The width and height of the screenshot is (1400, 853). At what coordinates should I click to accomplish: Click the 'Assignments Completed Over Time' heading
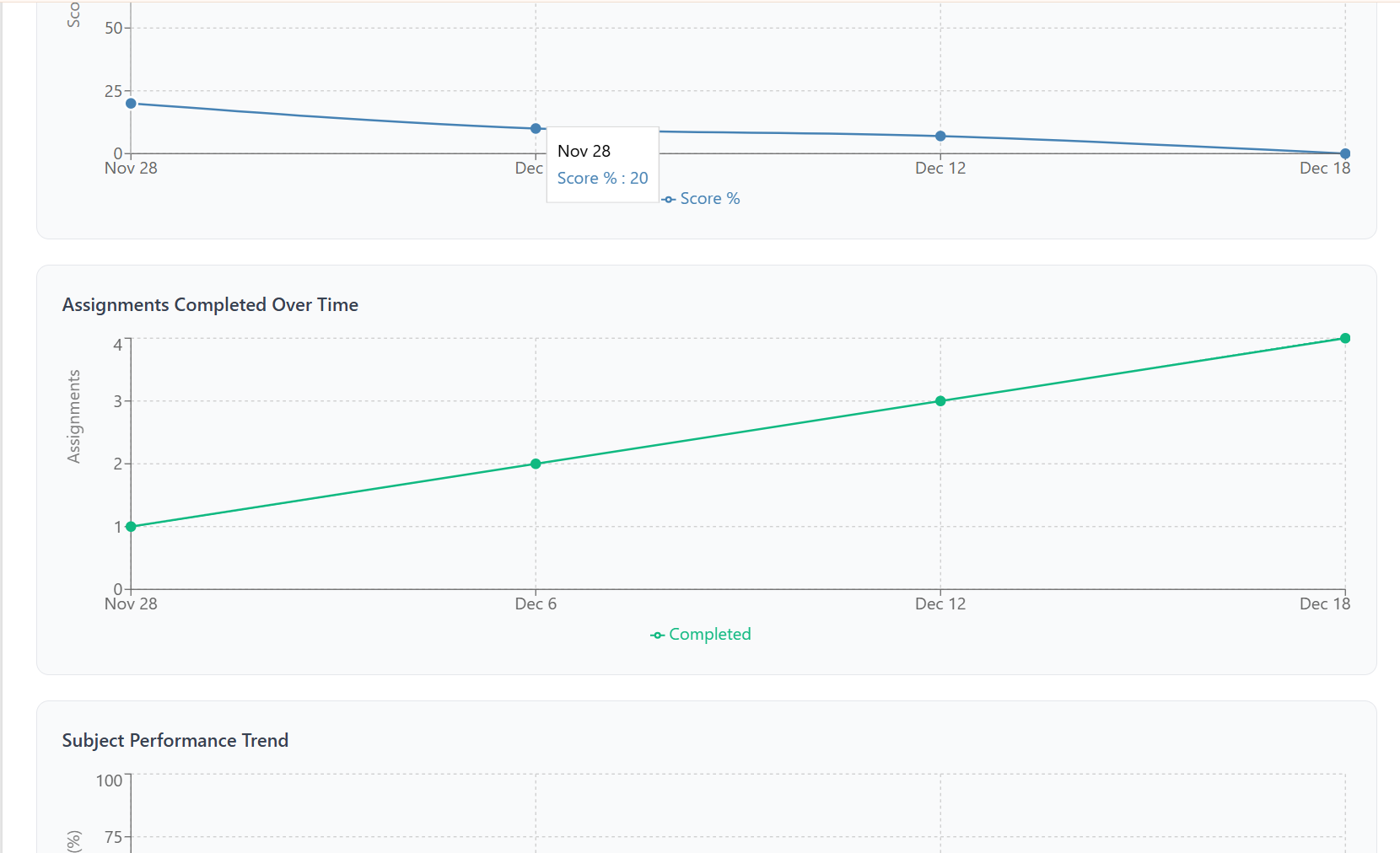(x=210, y=305)
